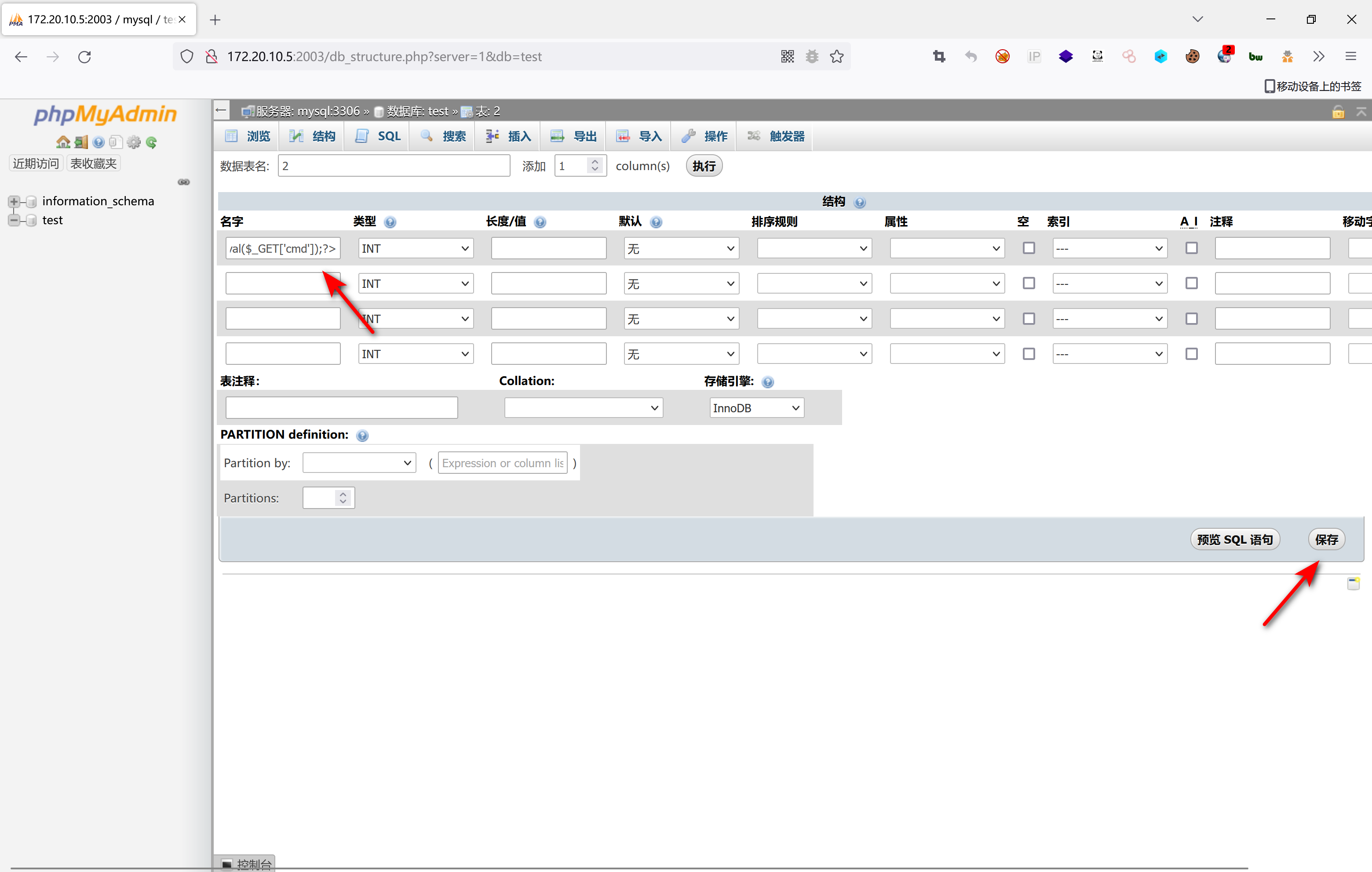This screenshot has height=872, width=1372.
Task: Open the InnoDB storage engine dropdown
Action: coord(756,408)
